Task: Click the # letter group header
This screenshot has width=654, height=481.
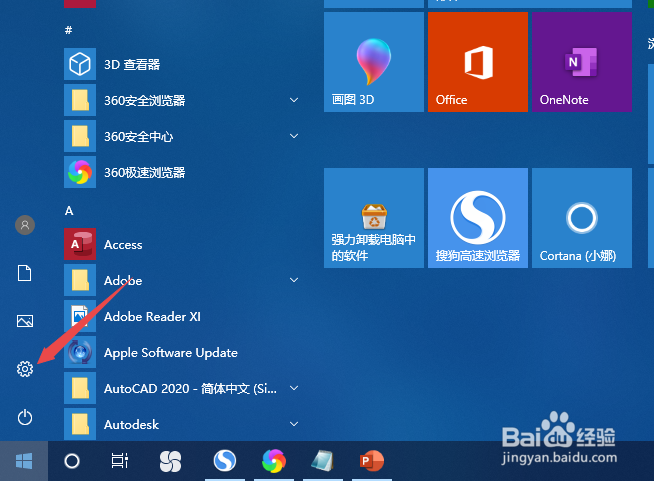Action: point(69,30)
